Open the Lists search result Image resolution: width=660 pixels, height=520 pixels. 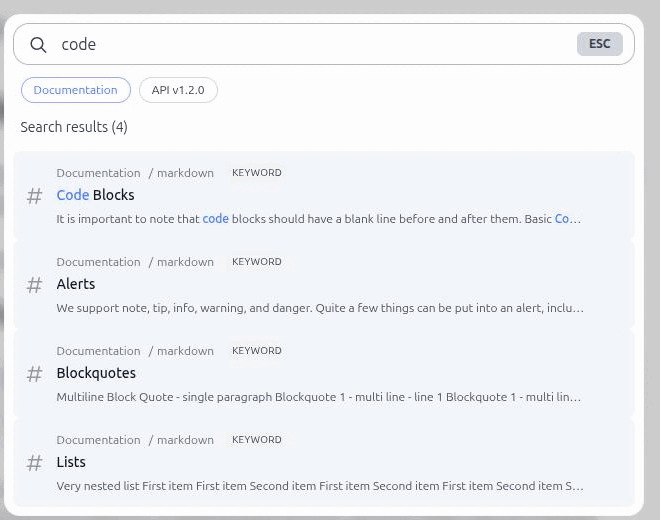[x=324, y=463]
